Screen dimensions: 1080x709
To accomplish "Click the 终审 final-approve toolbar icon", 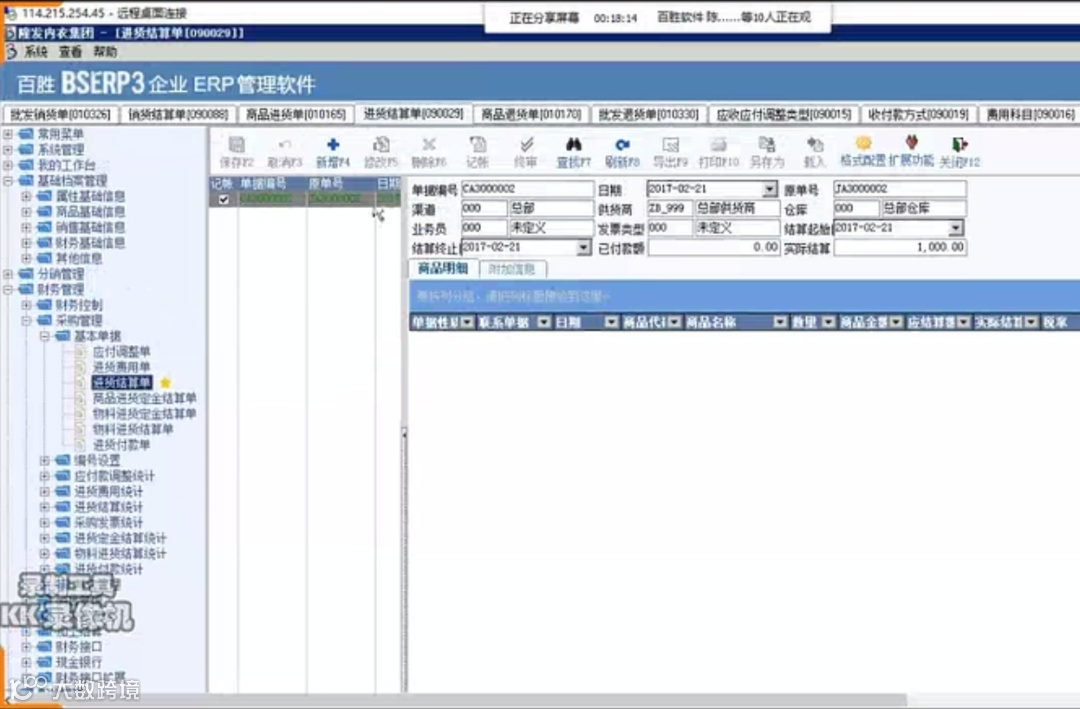I will [x=526, y=145].
